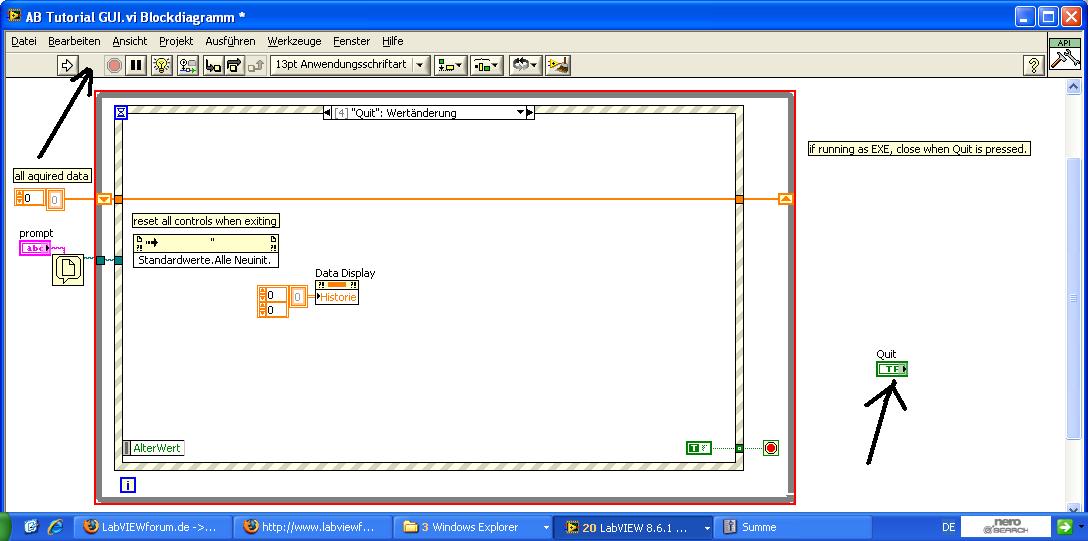This screenshot has width=1088, height=541.
Task: Toggle Retain Wire Values button
Action: 188,65
